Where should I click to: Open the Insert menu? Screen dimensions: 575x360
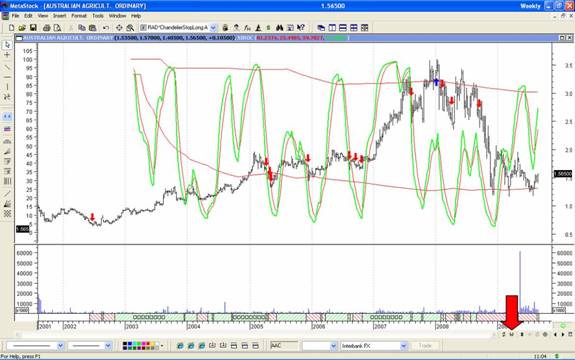[59, 16]
